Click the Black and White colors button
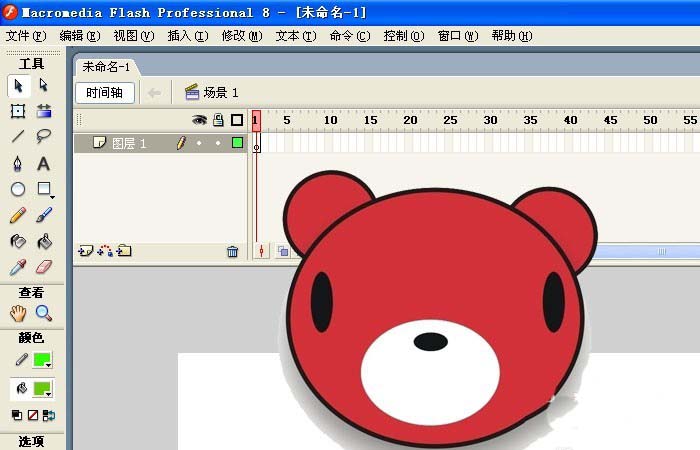Screen dimensions: 700x450 17,415
